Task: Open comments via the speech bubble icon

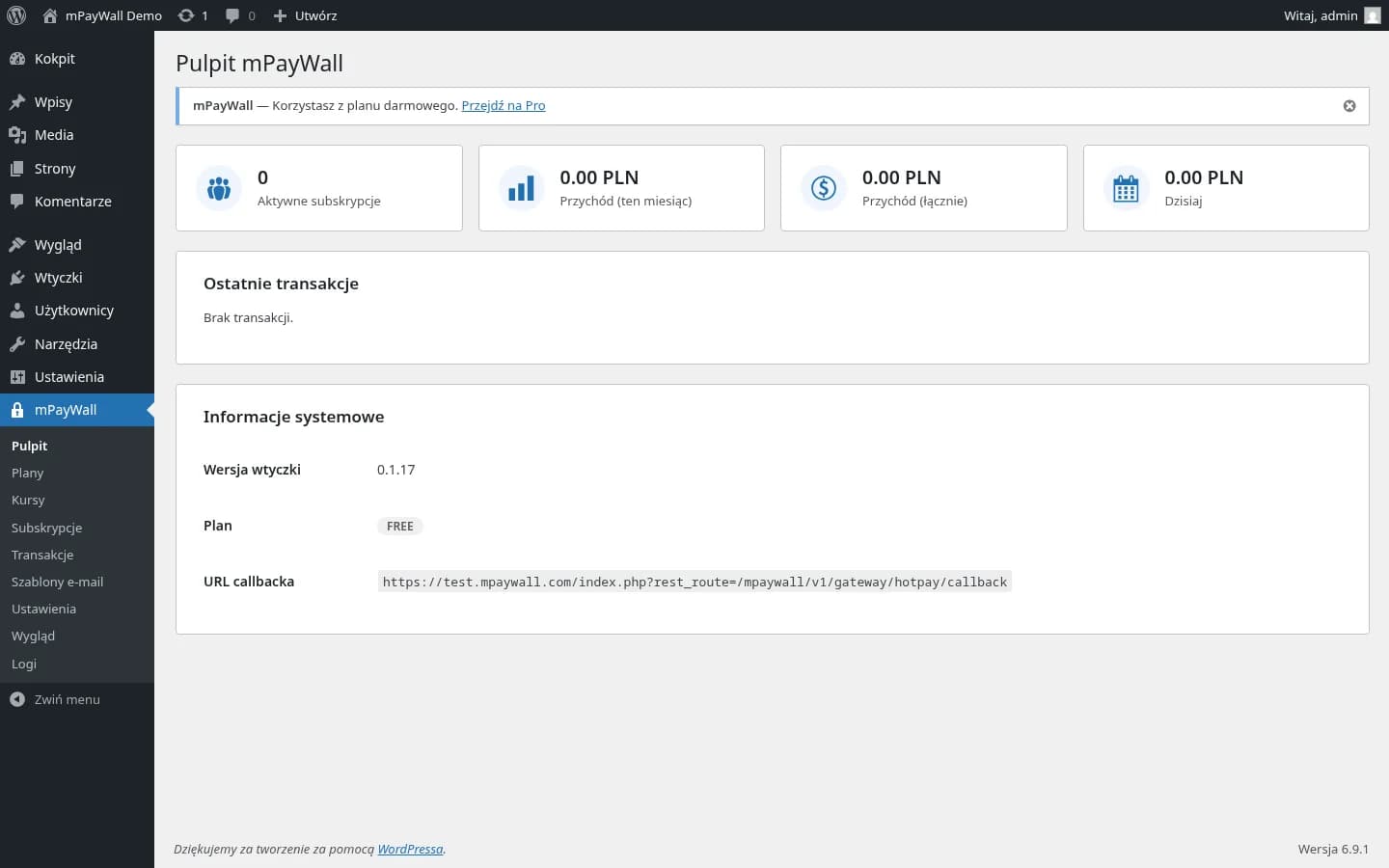Action: tap(231, 15)
